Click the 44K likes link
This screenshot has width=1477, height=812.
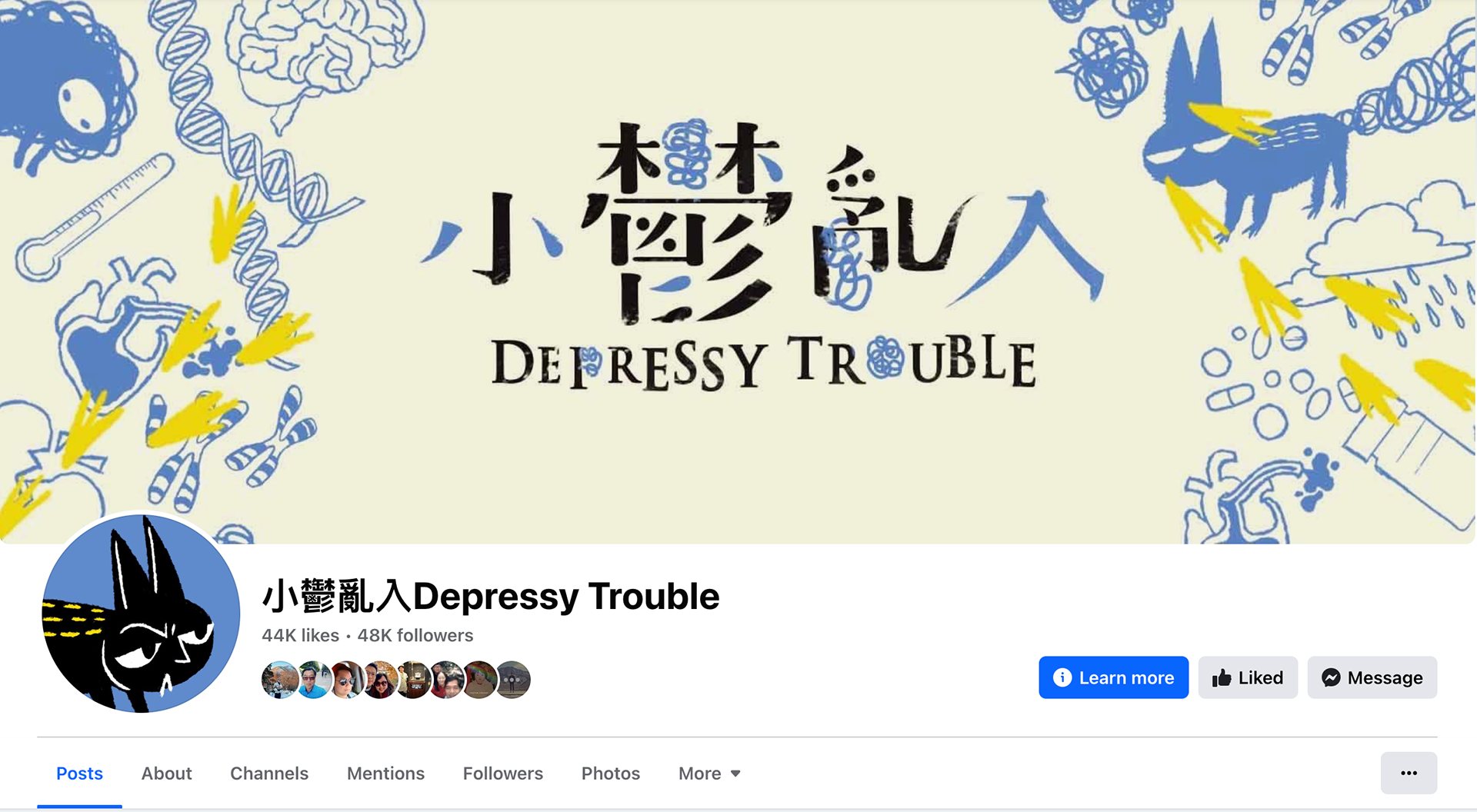pos(300,635)
